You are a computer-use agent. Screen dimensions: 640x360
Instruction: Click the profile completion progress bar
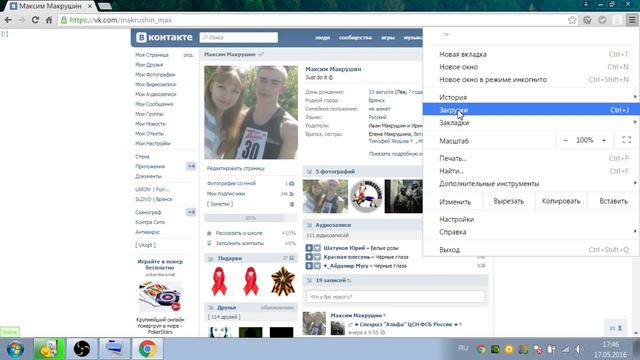(251, 218)
